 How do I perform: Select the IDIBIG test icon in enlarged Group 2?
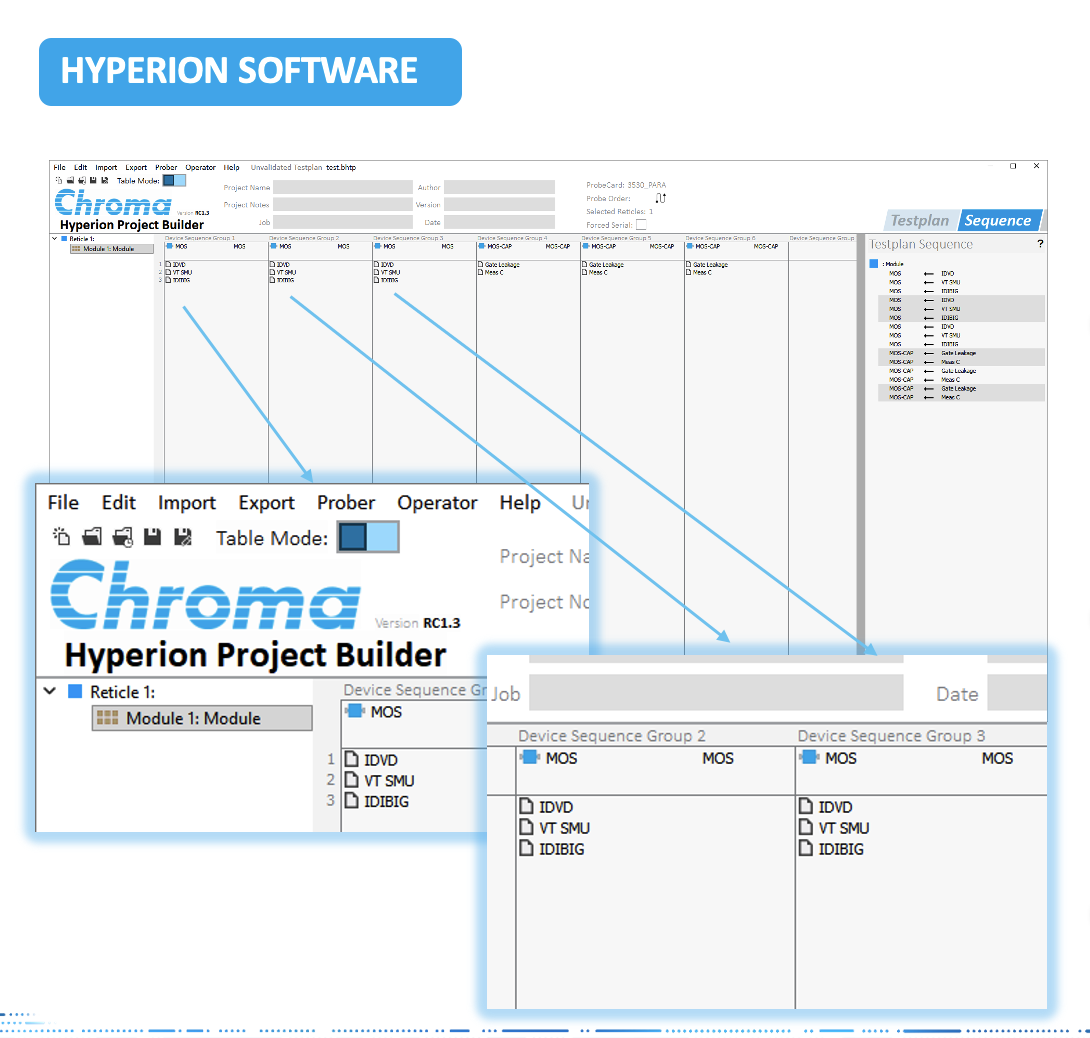(527, 848)
